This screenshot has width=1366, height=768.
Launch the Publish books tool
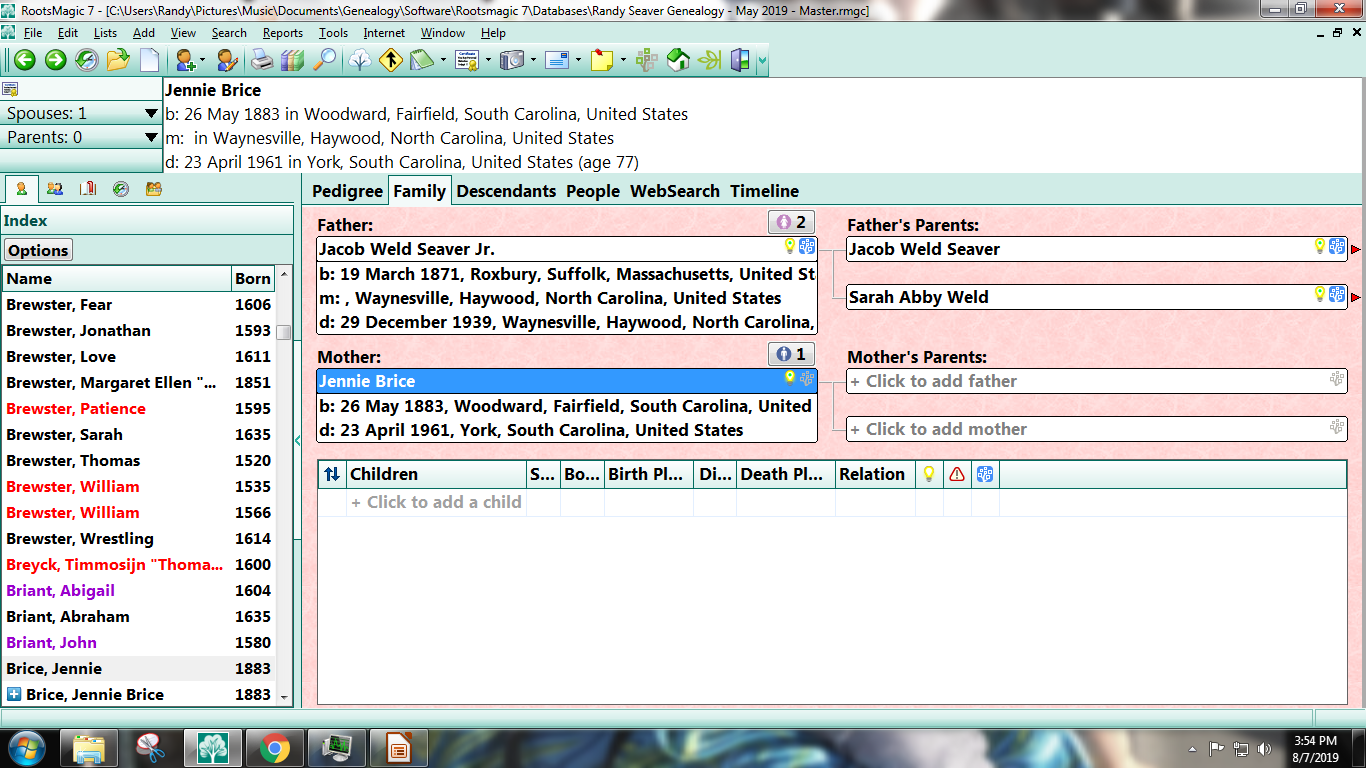click(x=291, y=60)
